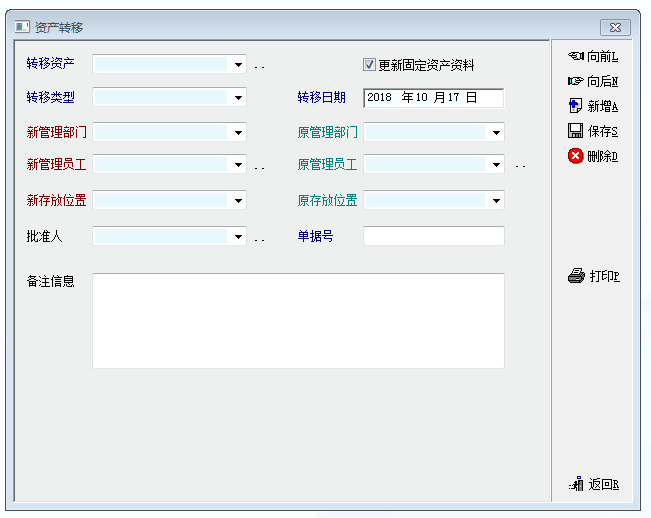Open the 转移资产 dropdown list
651x518 pixels.
point(238,65)
